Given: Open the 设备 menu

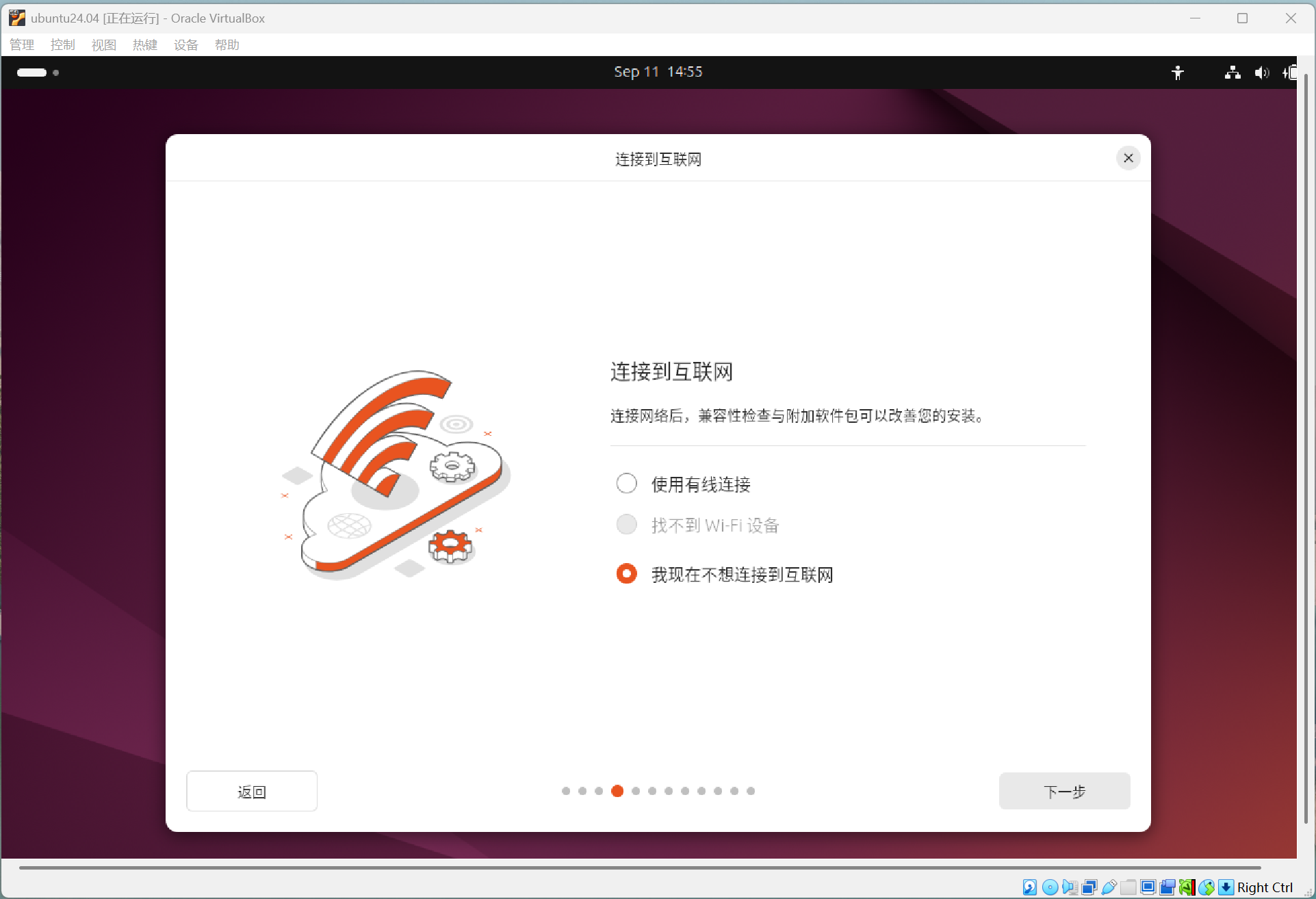Looking at the screenshot, I should (x=185, y=45).
